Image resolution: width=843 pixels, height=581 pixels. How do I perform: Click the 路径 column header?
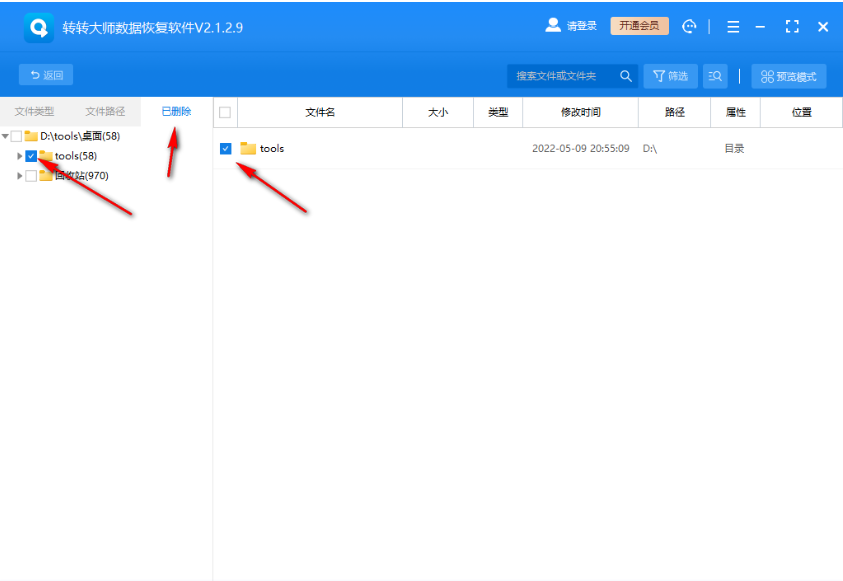pyautogui.click(x=675, y=112)
